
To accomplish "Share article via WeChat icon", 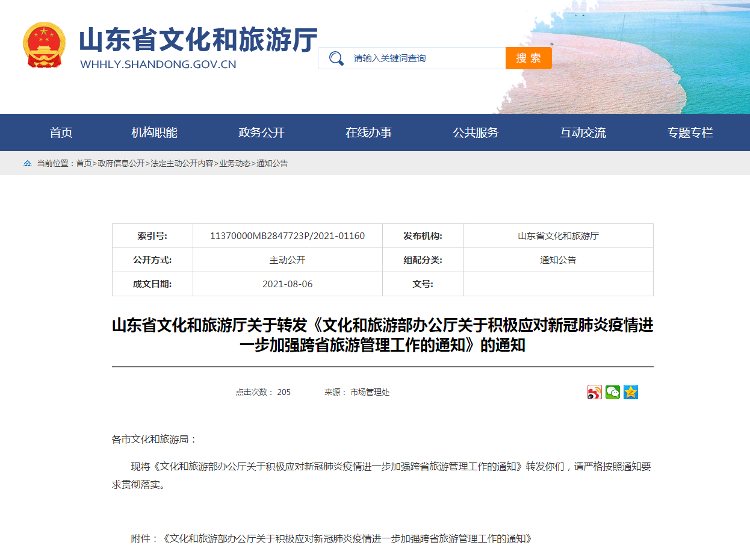I will pyautogui.click(x=612, y=392).
